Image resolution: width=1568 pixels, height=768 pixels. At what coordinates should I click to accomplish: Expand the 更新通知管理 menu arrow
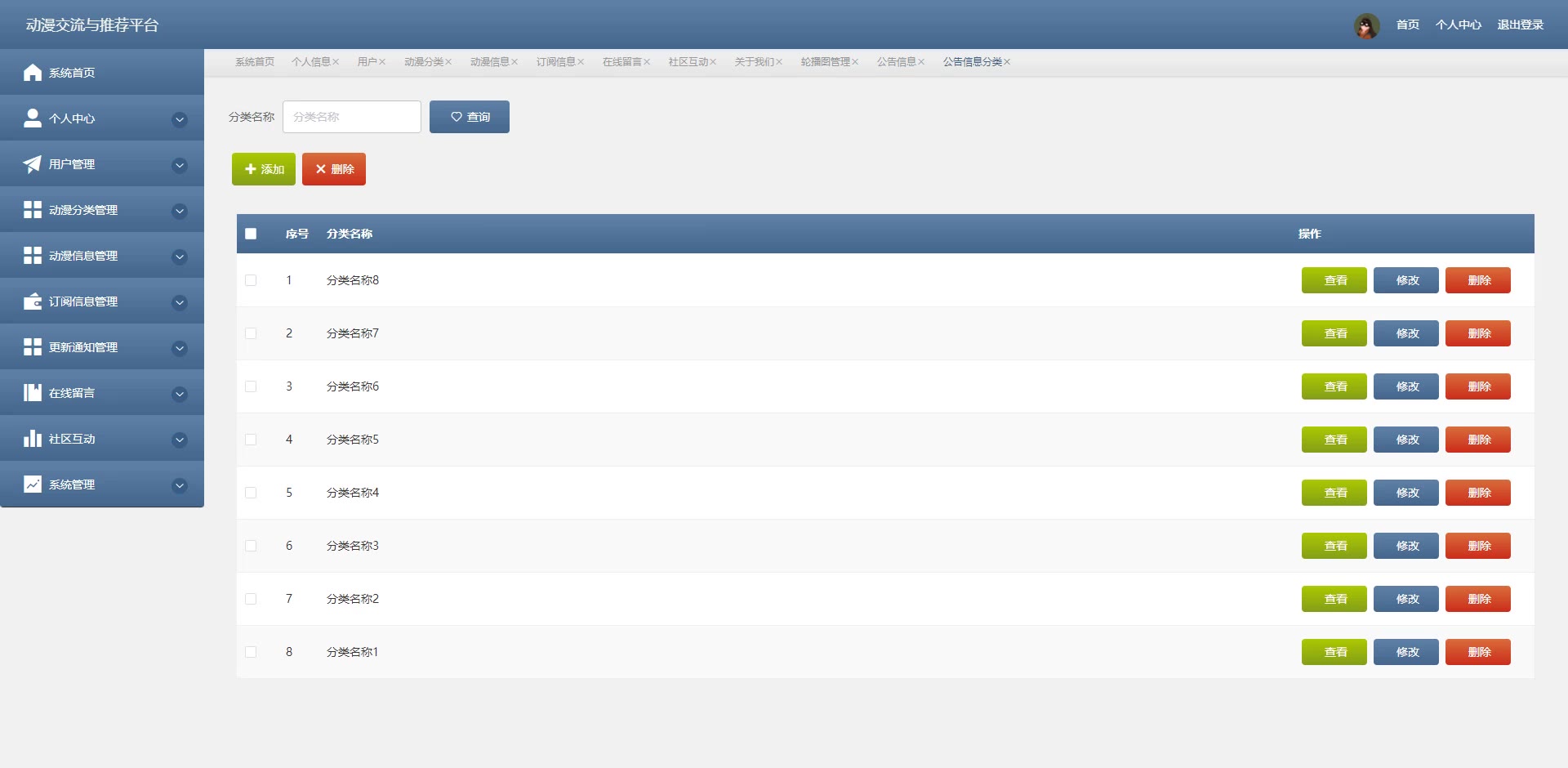point(180,349)
